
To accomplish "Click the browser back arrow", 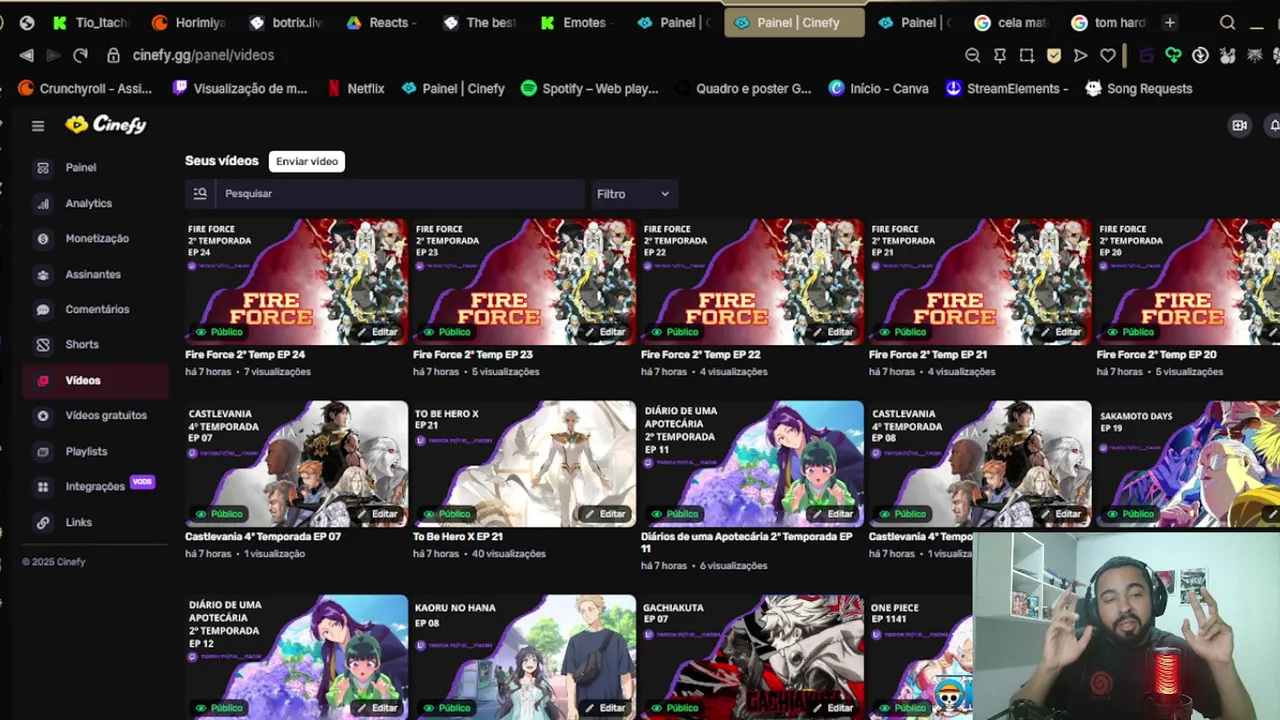I will (27, 55).
